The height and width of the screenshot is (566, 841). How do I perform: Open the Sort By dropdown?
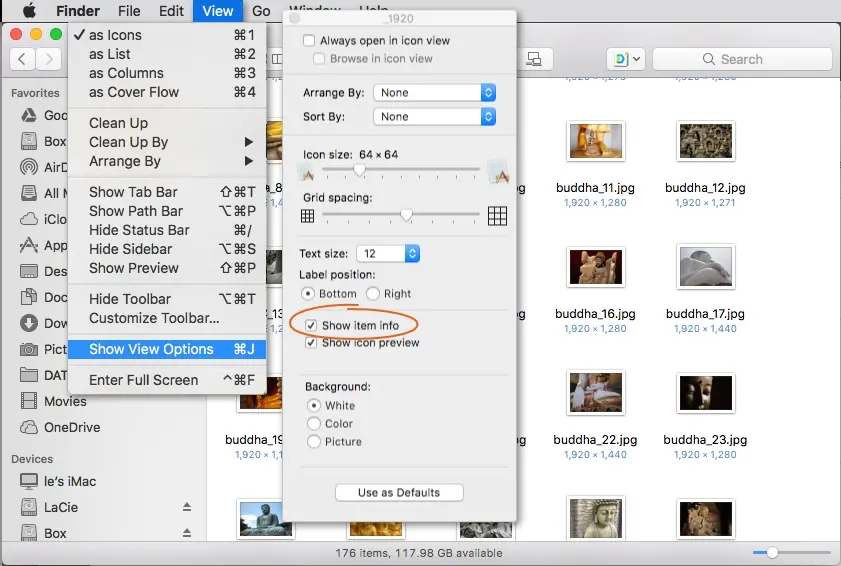(434, 117)
